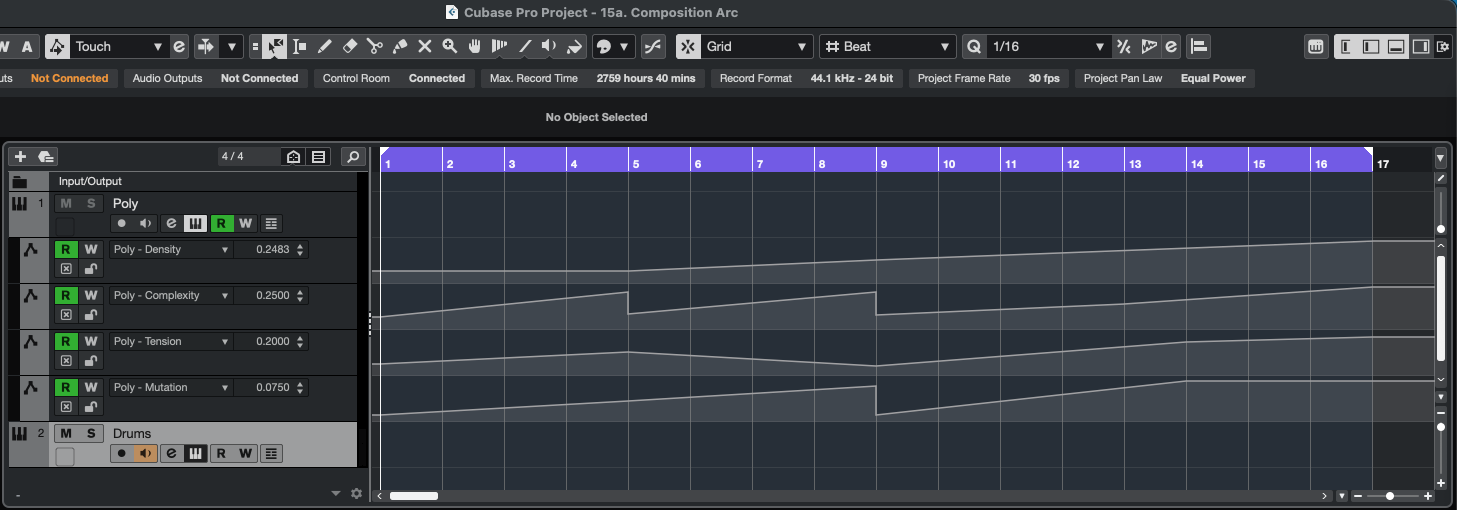Select the Split scissors tool
The width and height of the screenshot is (1457, 510).
(x=375, y=46)
